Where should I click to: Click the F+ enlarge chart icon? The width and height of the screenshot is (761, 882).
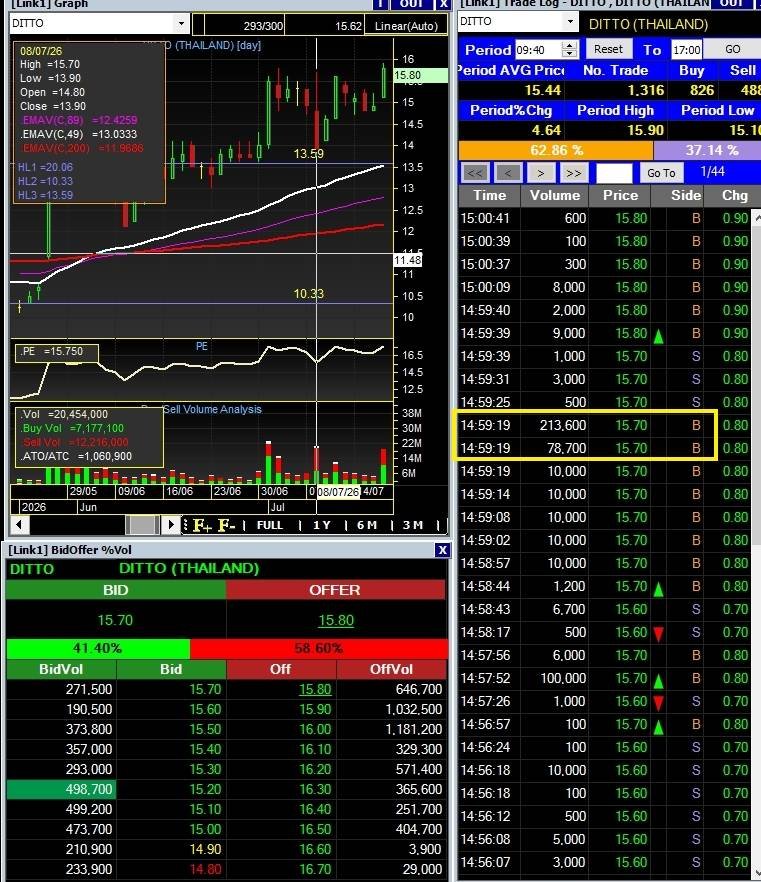coord(202,525)
